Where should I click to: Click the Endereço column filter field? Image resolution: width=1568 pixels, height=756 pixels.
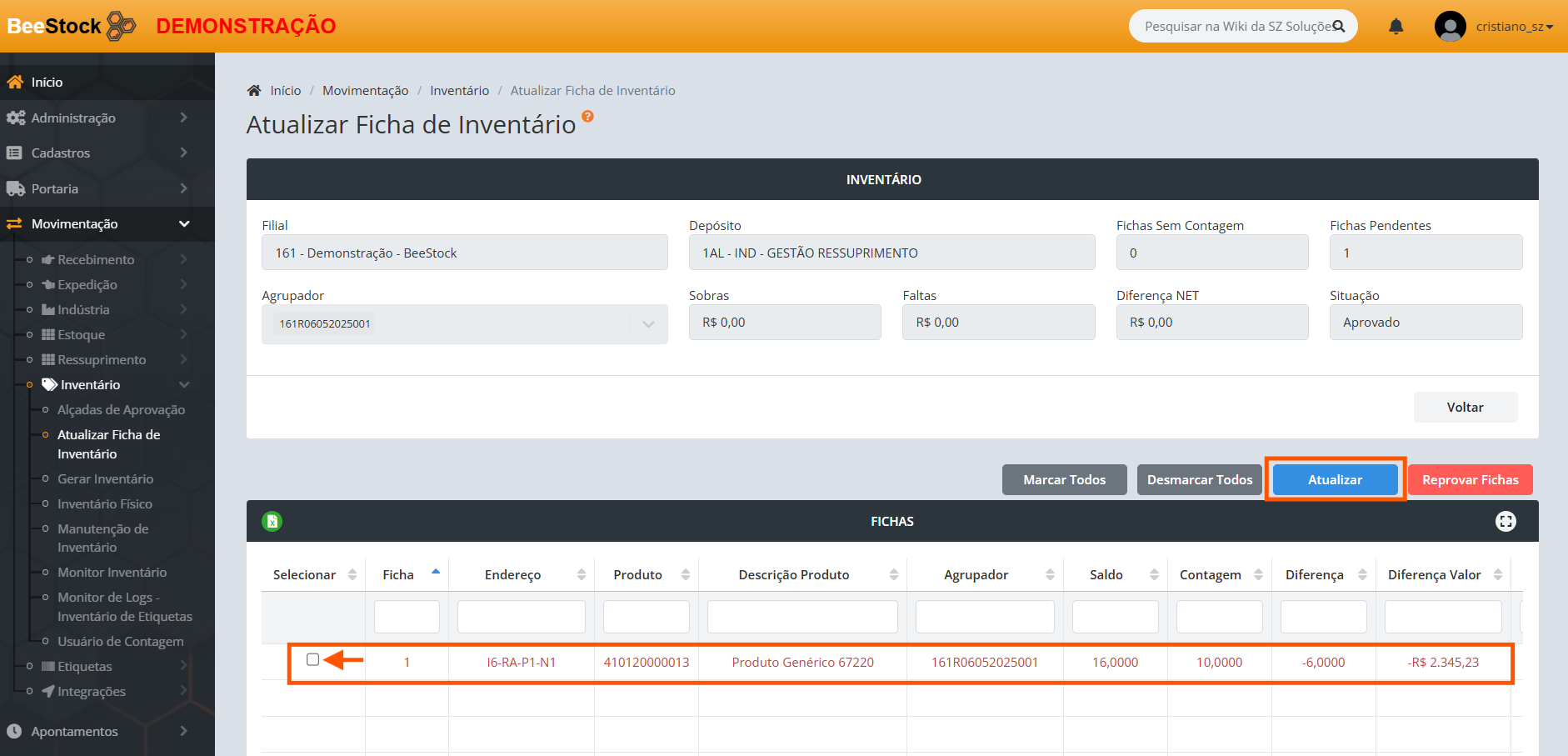click(521, 617)
